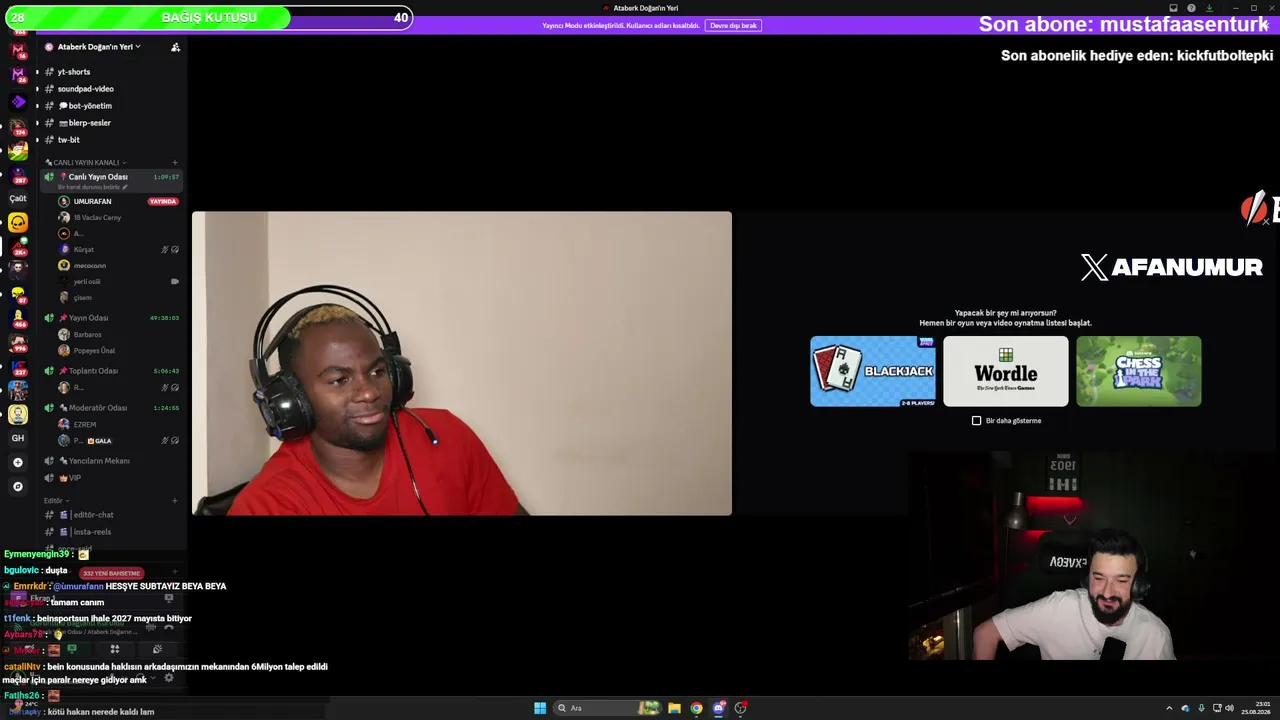Click the muted icons beside Kürşat
The width and height of the screenshot is (1280, 720).
click(x=170, y=249)
